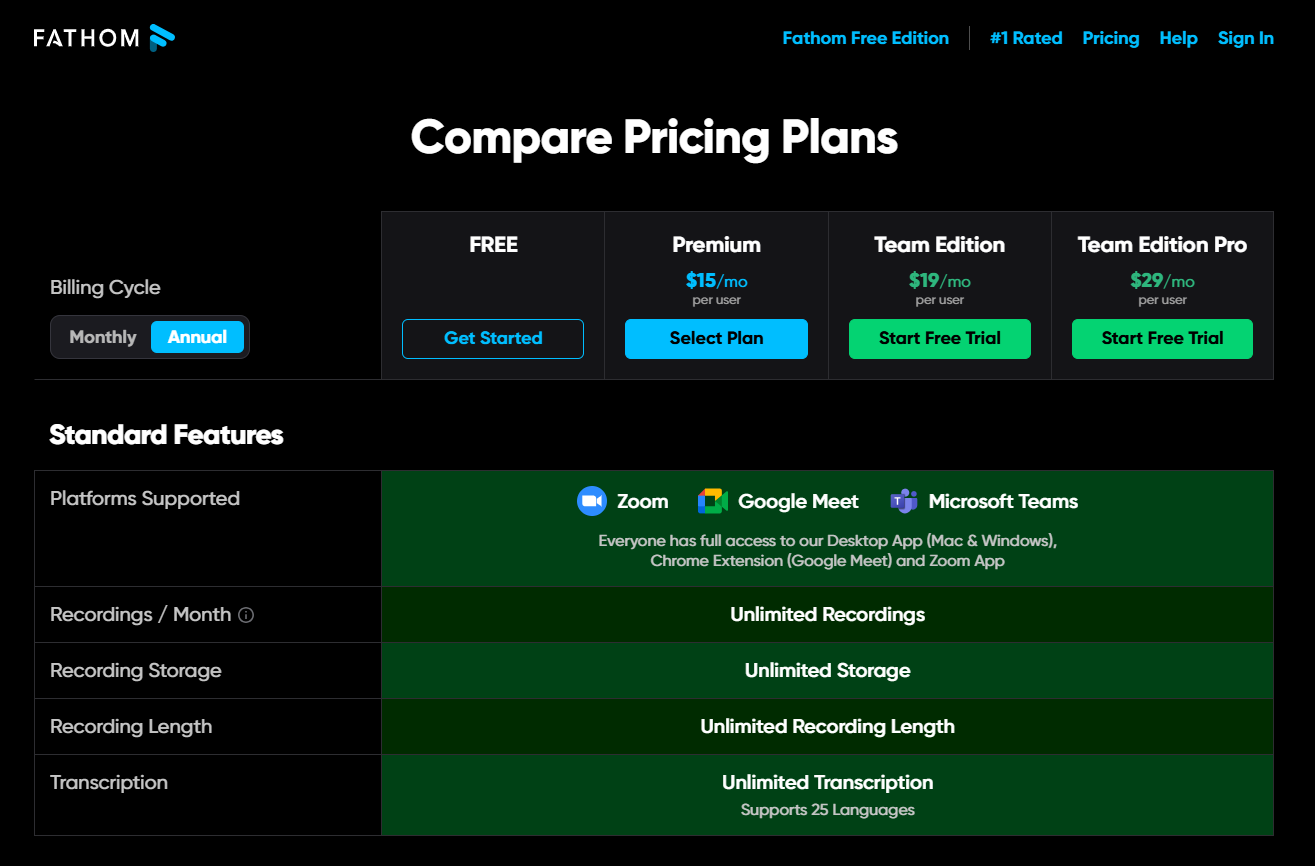
Task: Click the Google Meet platform name
Action: [x=798, y=501]
